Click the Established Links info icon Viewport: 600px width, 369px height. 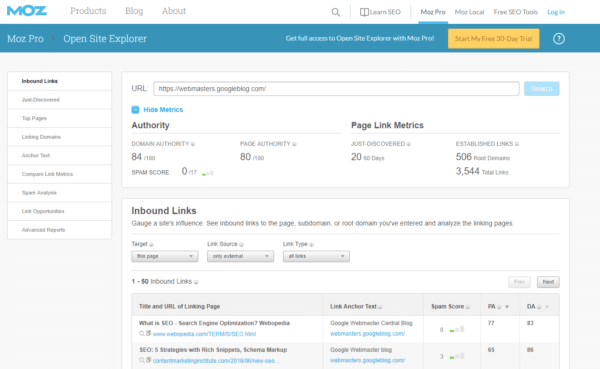point(517,144)
